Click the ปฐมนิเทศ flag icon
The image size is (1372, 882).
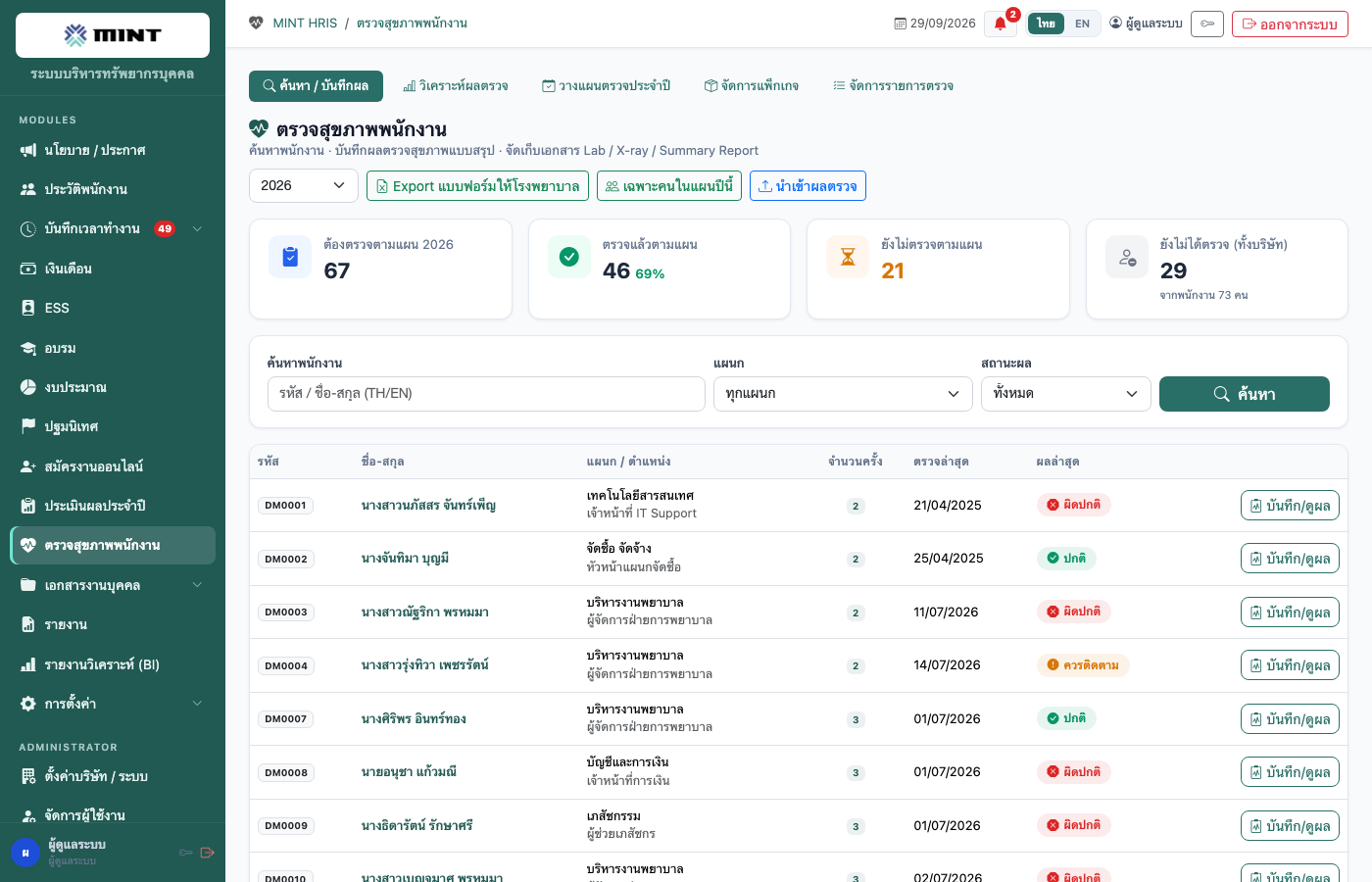[28, 426]
